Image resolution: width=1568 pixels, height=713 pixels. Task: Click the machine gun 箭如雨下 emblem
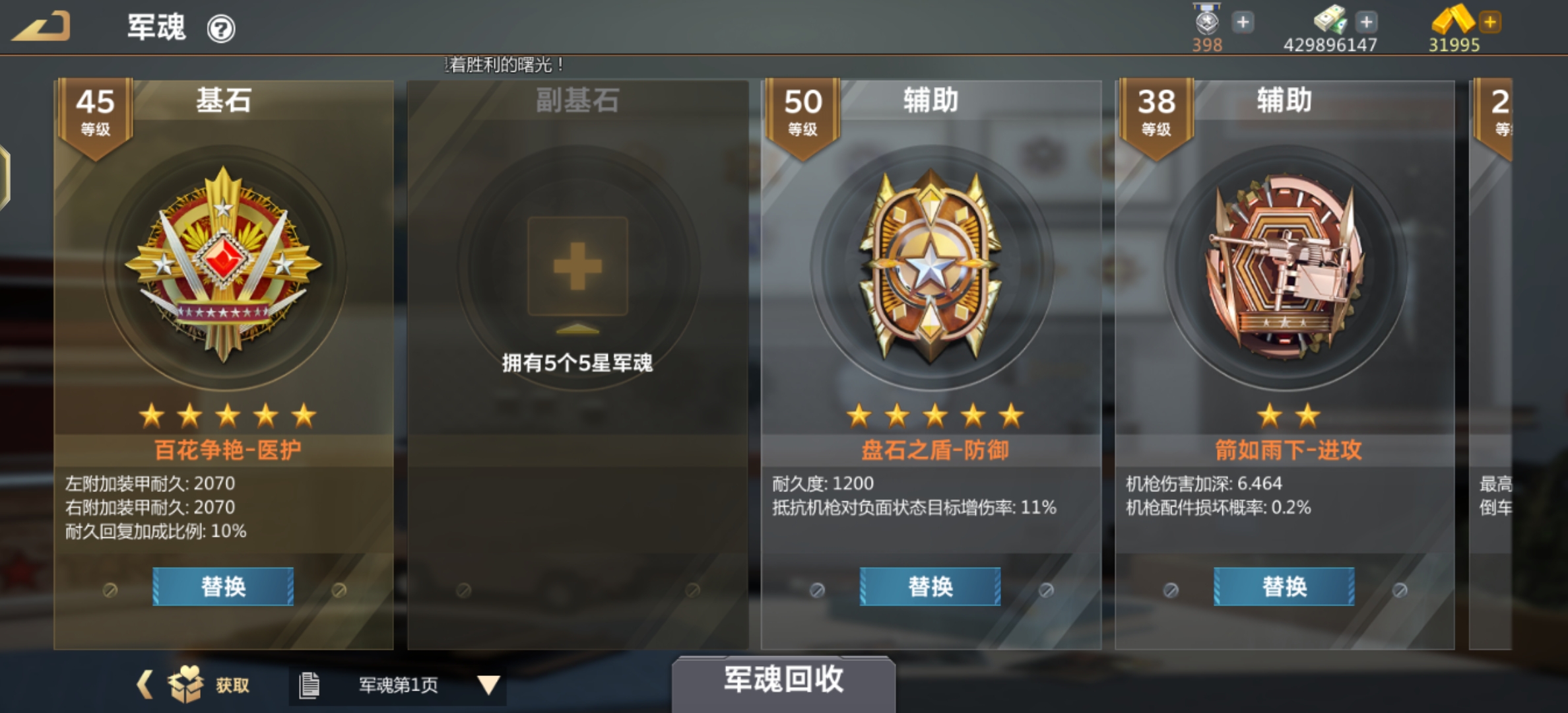coord(1284,266)
